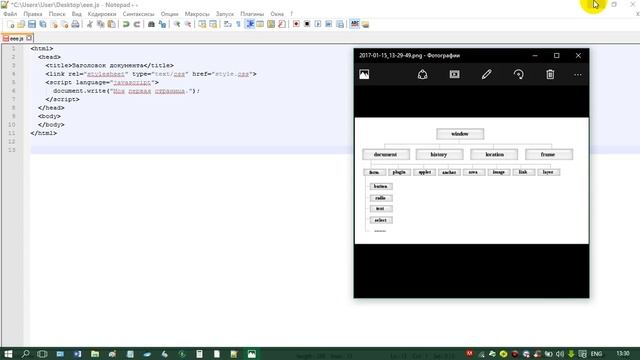
Task: Open Find with the binoculars icon
Action: [151, 24]
